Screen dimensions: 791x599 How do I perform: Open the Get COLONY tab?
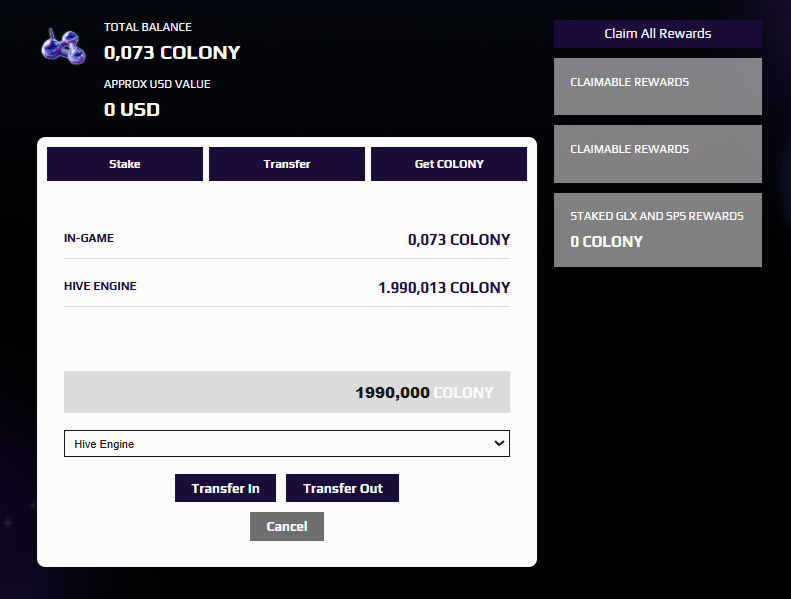[449, 164]
